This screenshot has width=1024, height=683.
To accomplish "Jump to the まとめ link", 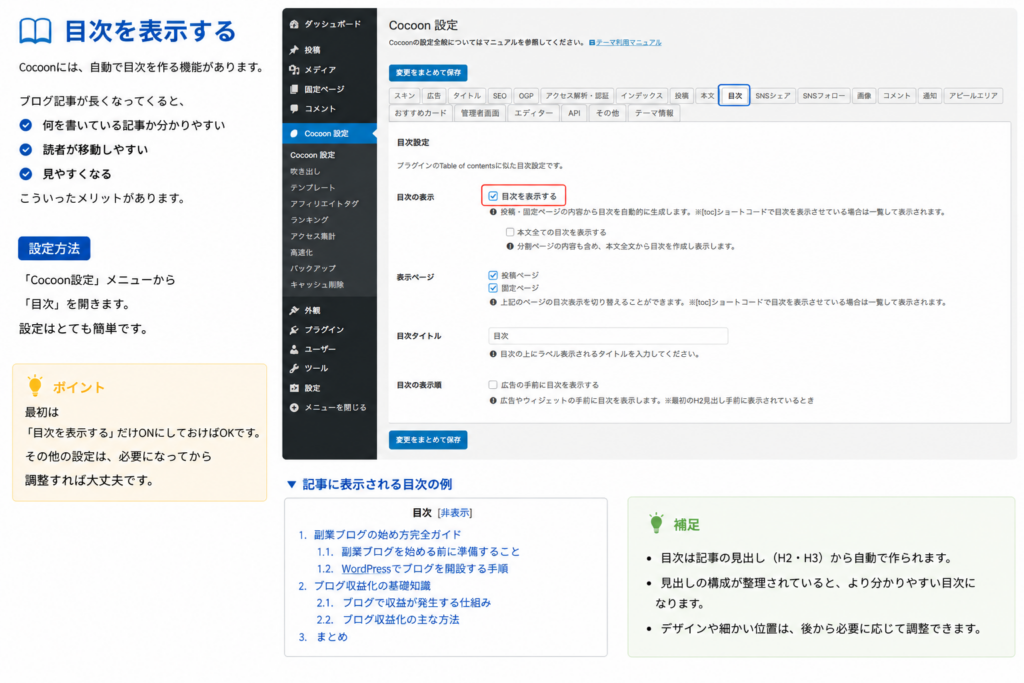I will pos(332,637).
